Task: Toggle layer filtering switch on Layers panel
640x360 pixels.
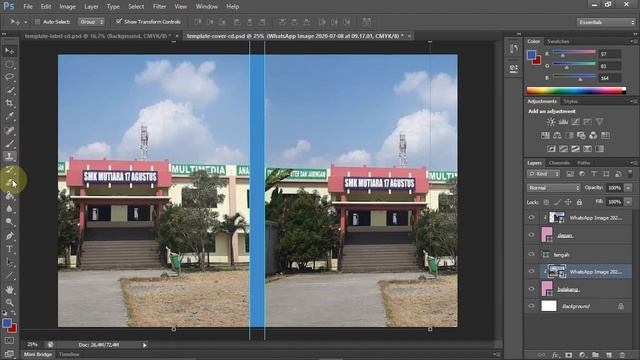Action: tap(630, 174)
